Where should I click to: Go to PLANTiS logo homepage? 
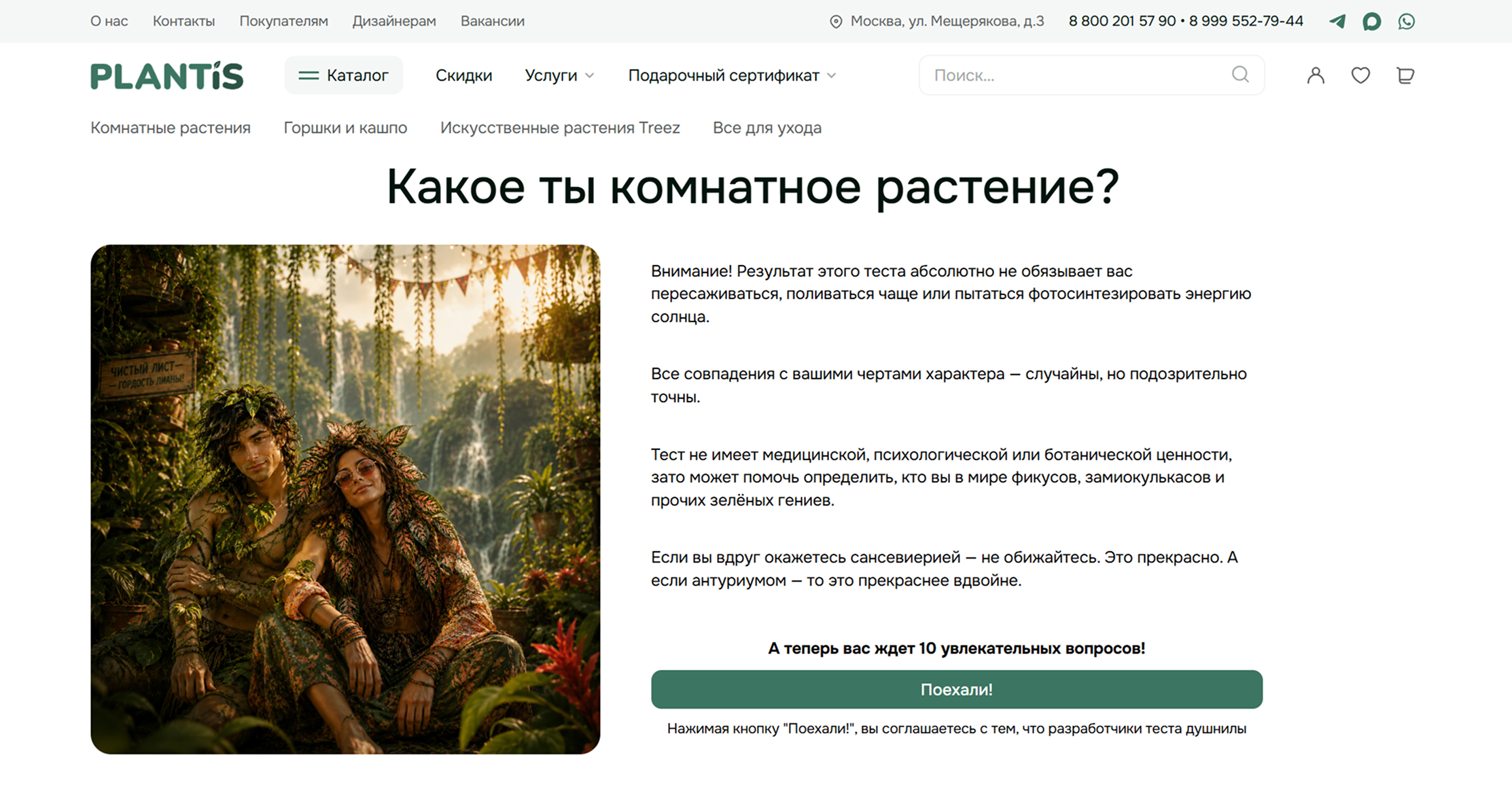click(167, 75)
